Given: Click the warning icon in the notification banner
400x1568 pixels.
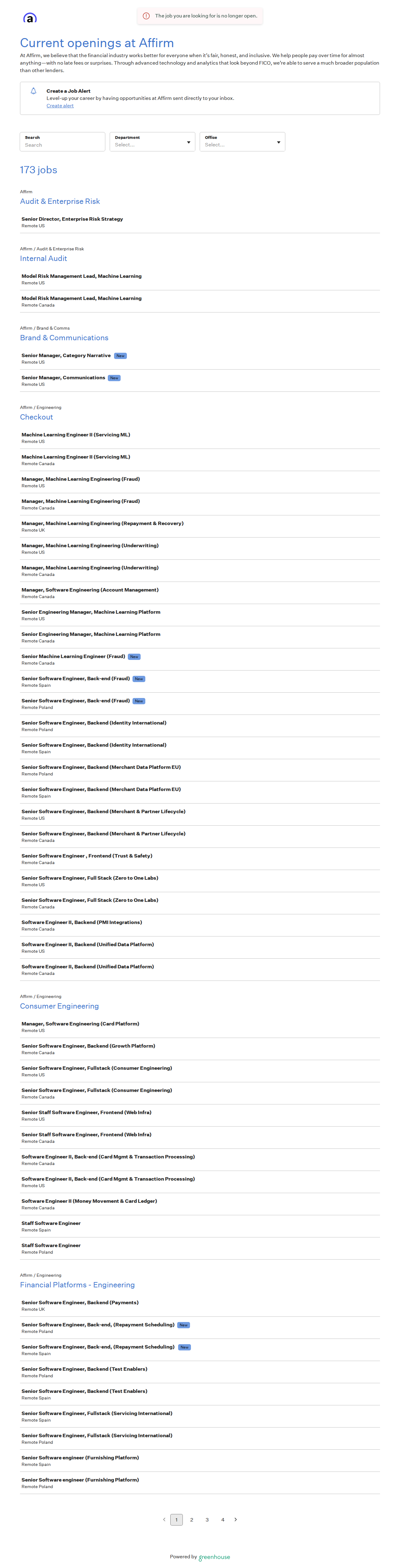Looking at the screenshot, I should point(146,16).
